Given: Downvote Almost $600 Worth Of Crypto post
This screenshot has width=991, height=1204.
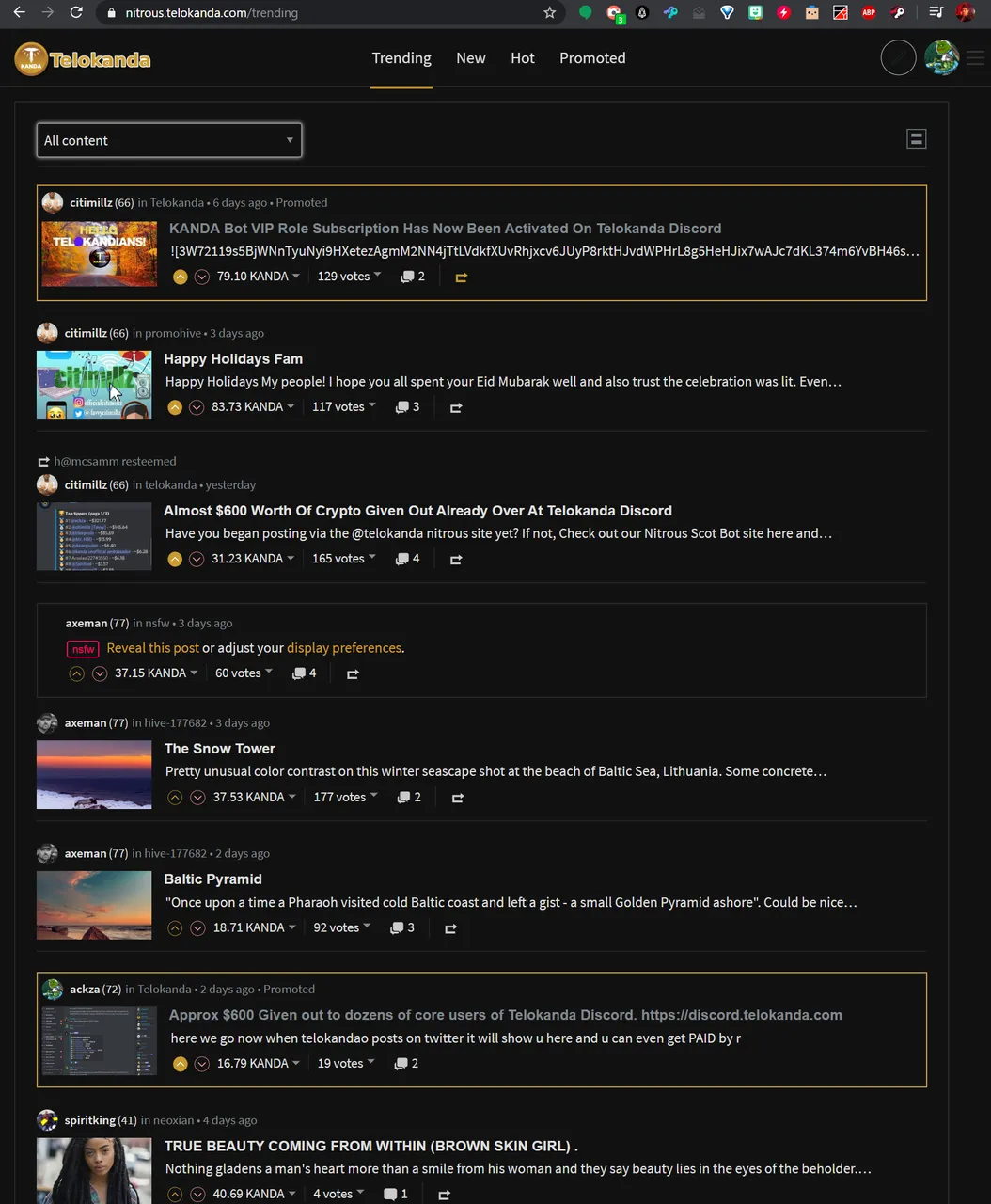Looking at the screenshot, I should click(197, 559).
